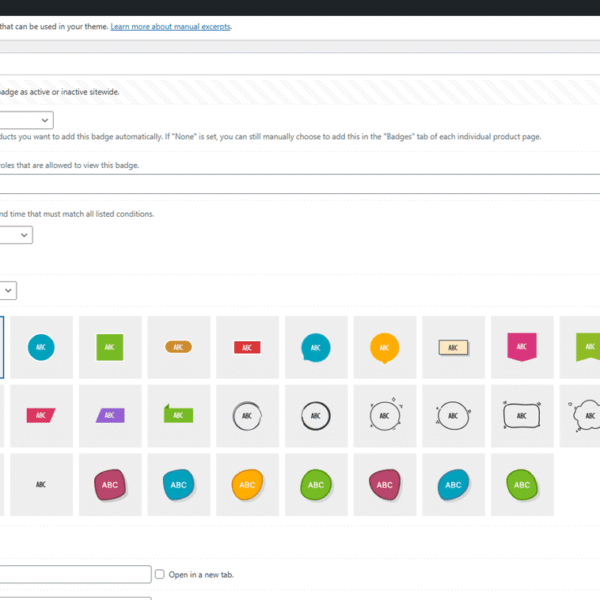Viewport: 600px width, 600px height.
Task: Select the red rectangle ABC badge
Action: point(247,347)
